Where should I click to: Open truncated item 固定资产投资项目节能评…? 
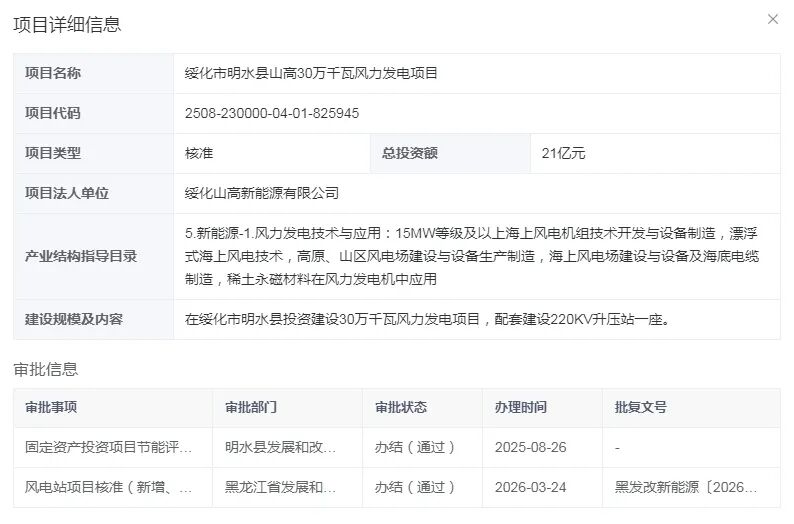pos(109,447)
